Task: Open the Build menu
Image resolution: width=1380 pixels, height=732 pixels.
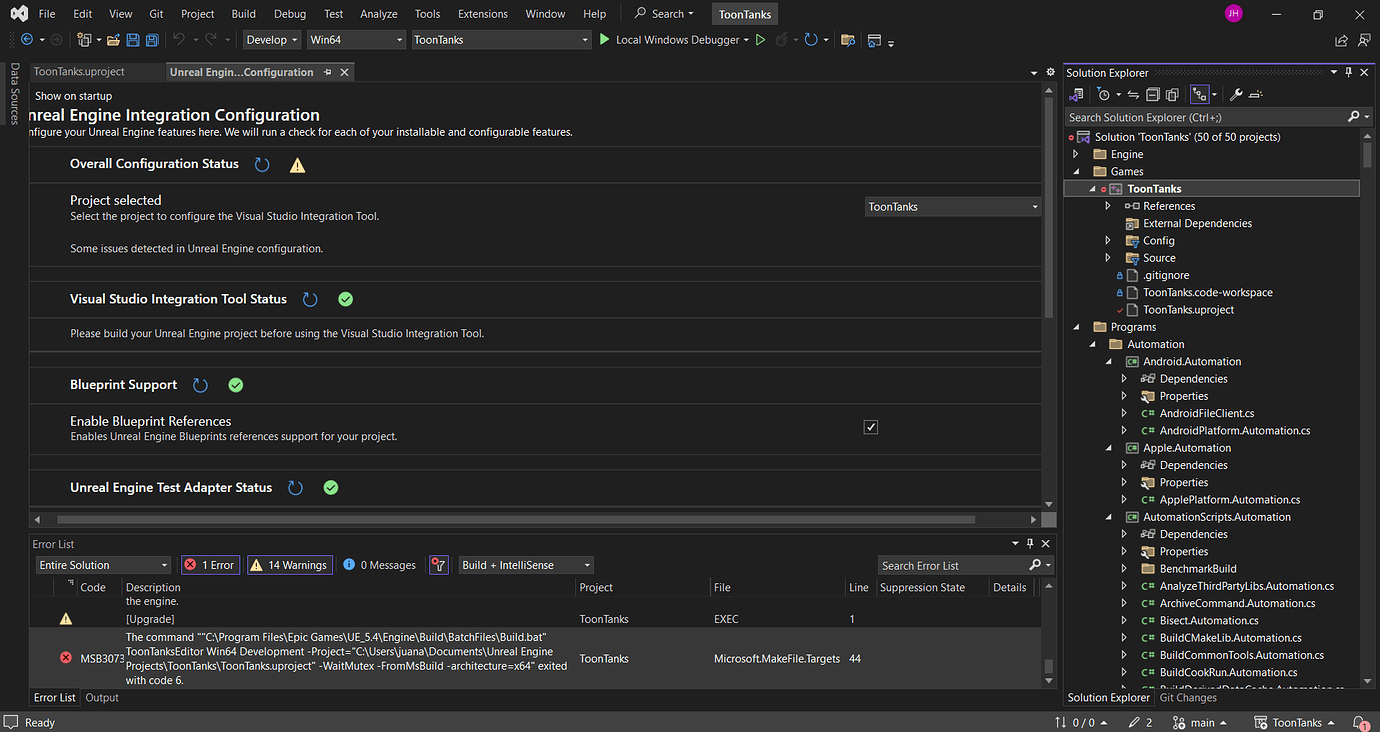Action: point(243,13)
